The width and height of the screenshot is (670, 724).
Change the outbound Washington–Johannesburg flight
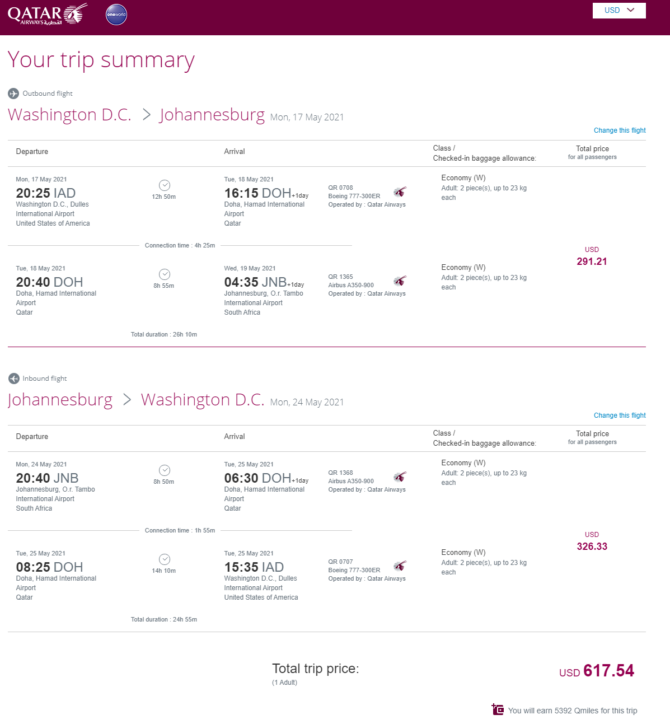point(619,130)
